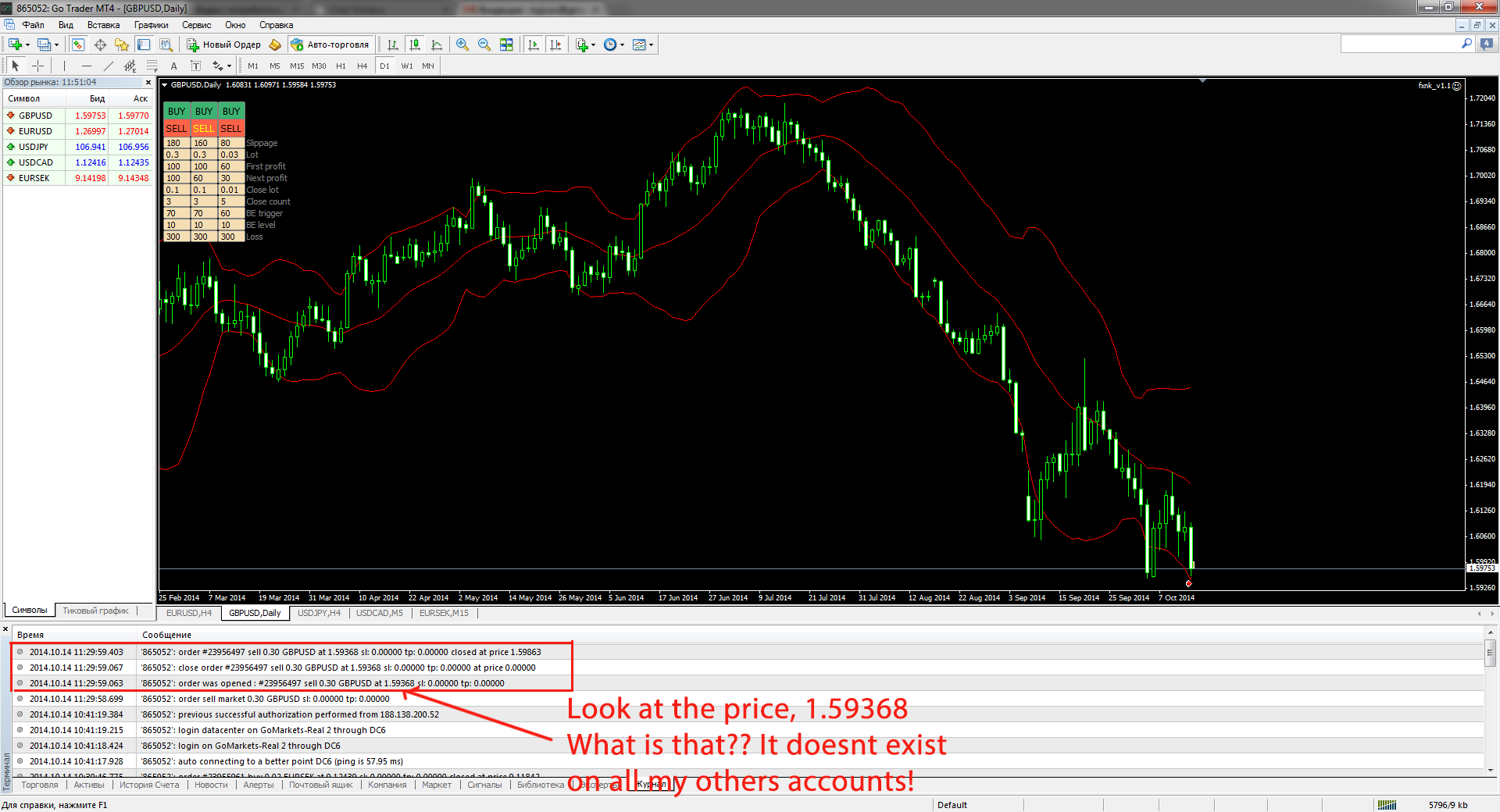
Task: Select the vertical line tool
Action: (x=64, y=66)
